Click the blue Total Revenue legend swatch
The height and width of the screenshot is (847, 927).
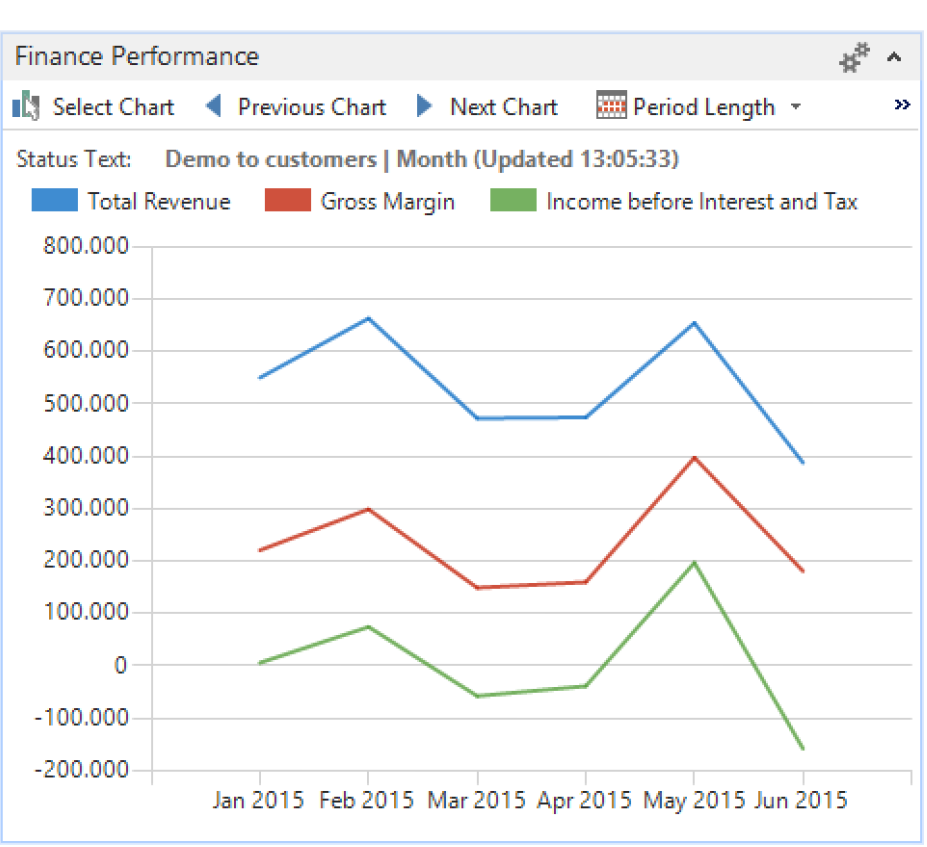[x=54, y=201]
